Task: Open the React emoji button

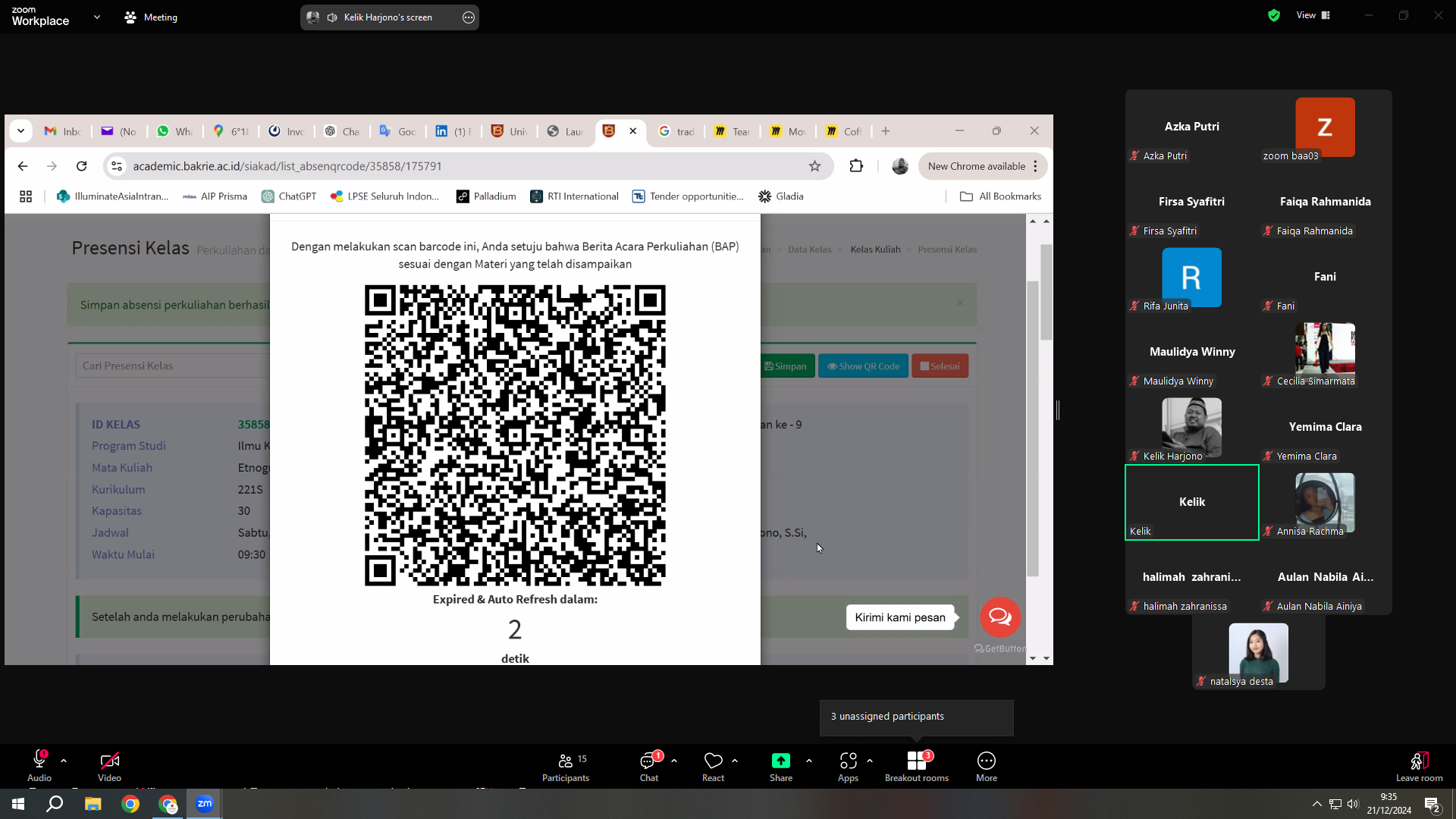Action: click(713, 766)
